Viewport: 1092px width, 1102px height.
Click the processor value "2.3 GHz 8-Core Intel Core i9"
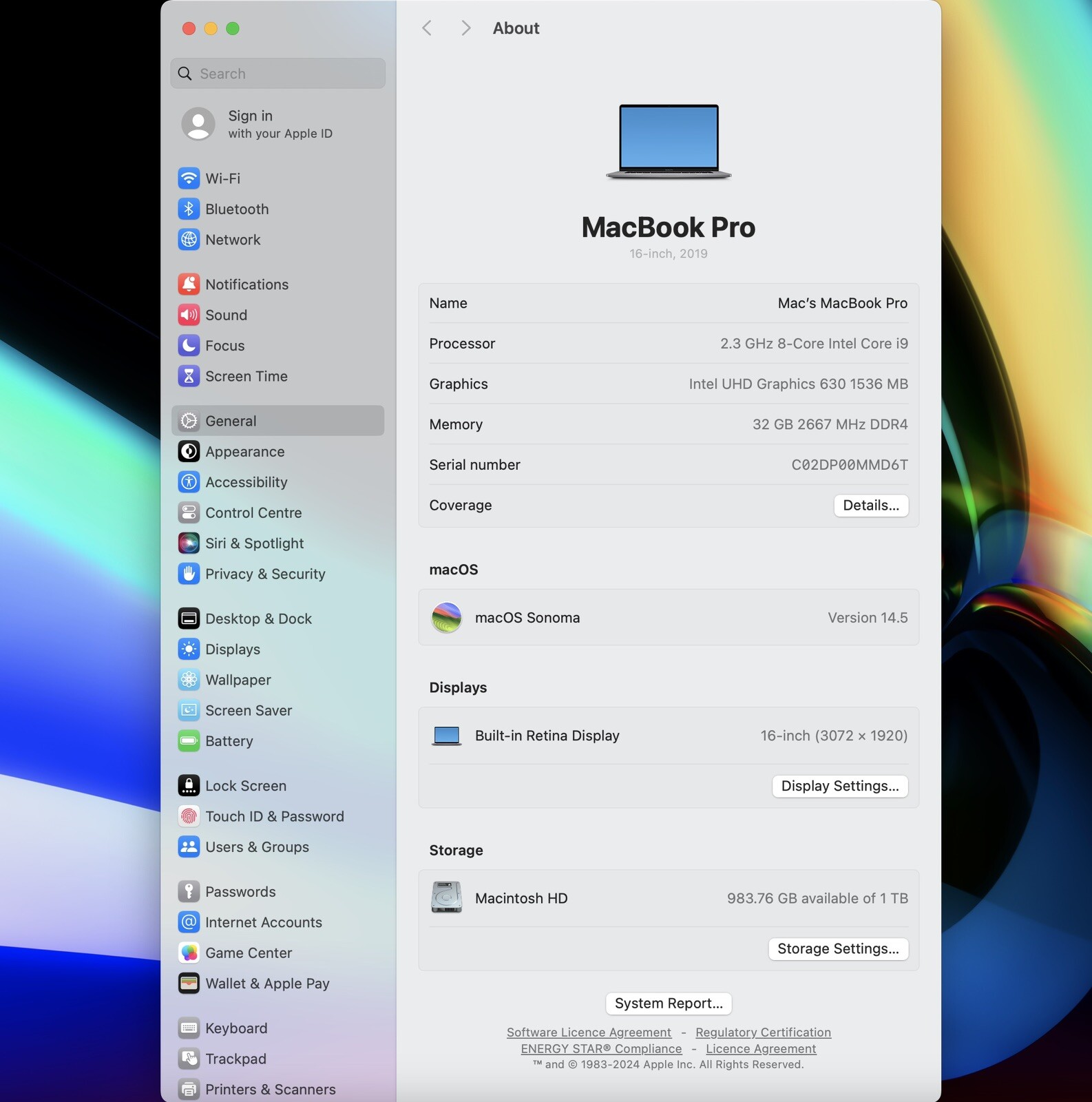pyautogui.click(x=814, y=344)
